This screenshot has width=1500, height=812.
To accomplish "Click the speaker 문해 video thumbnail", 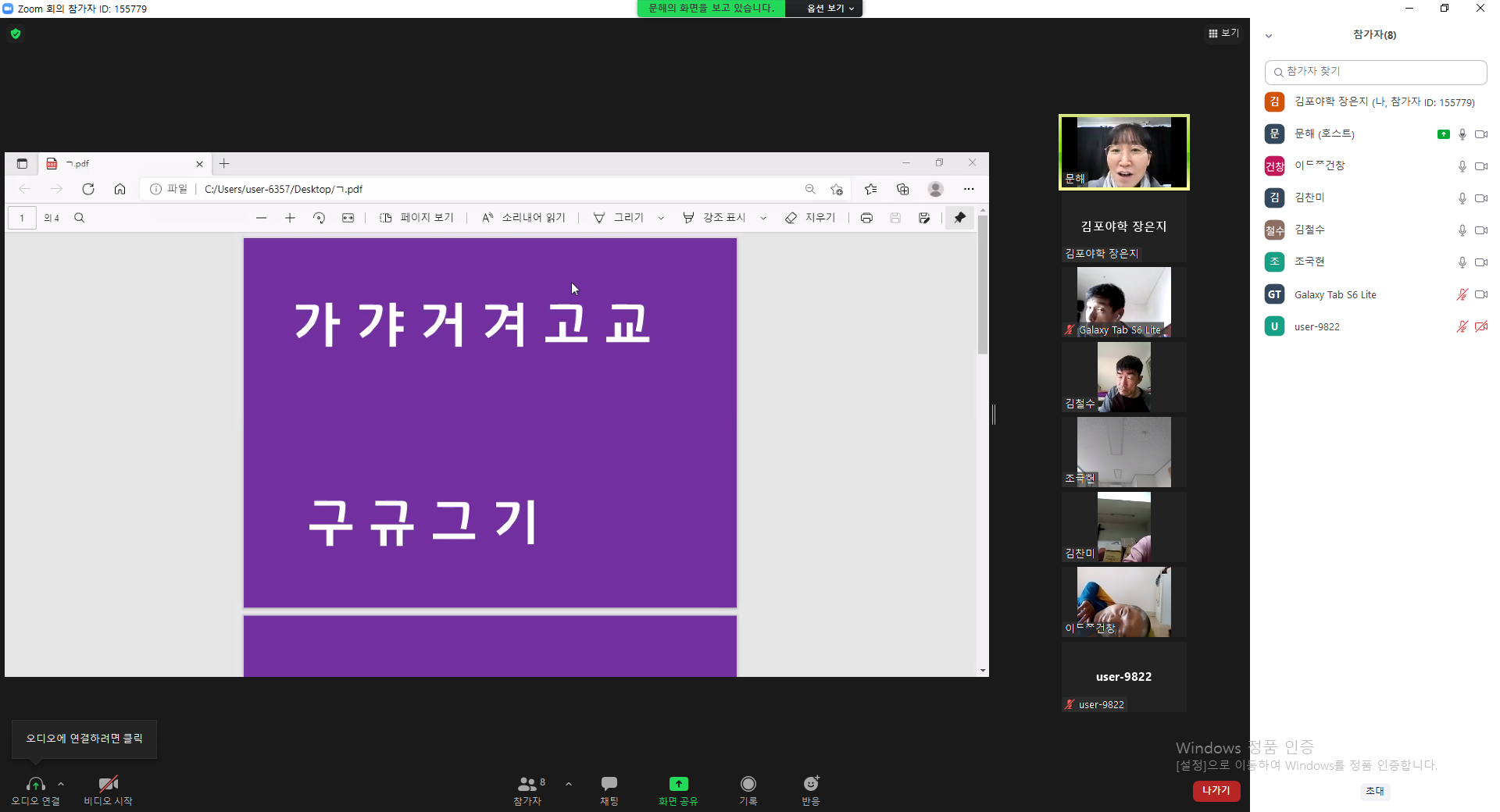I will [x=1124, y=152].
